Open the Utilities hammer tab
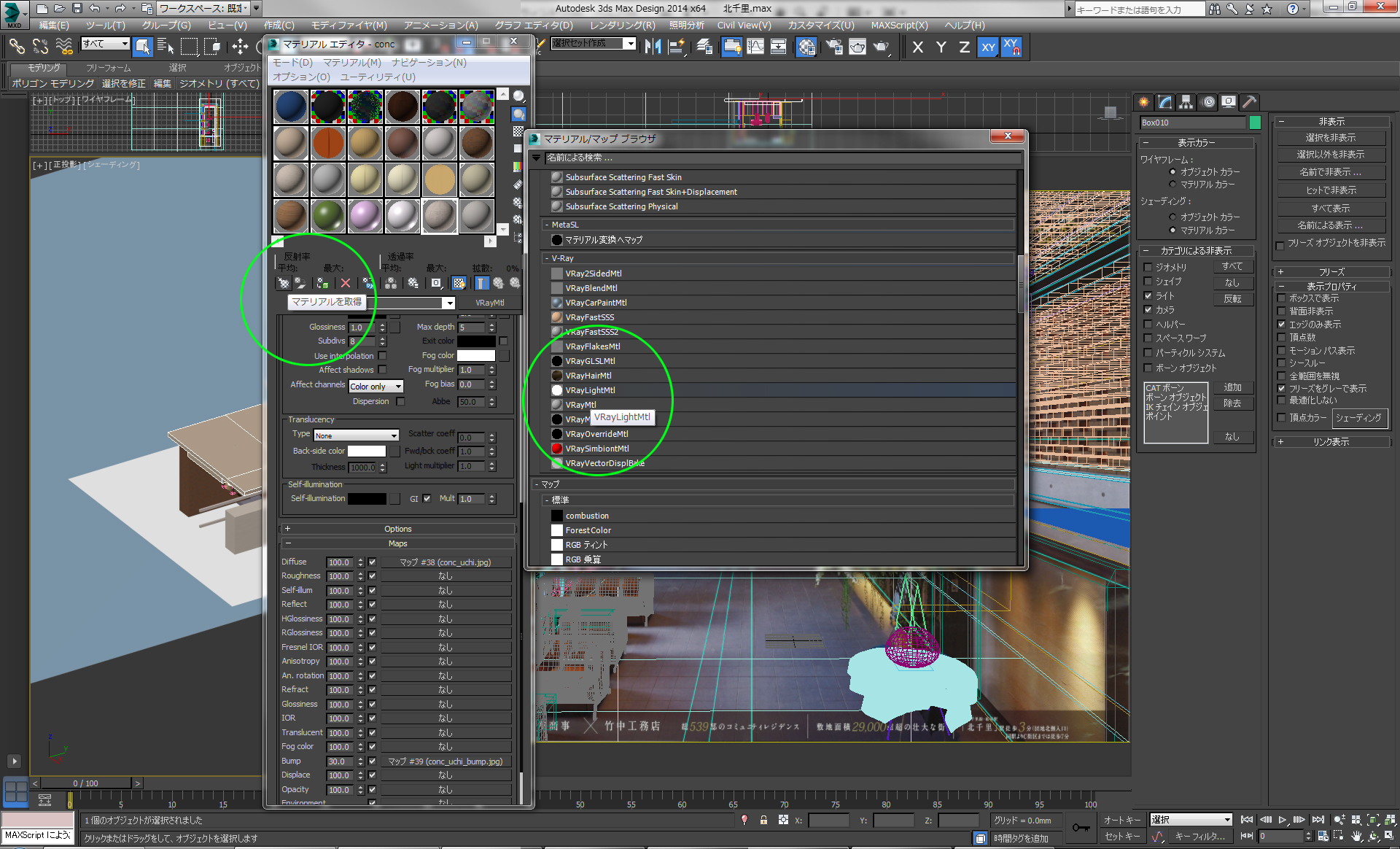This screenshot has width=1400, height=849. (x=1249, y=102)
